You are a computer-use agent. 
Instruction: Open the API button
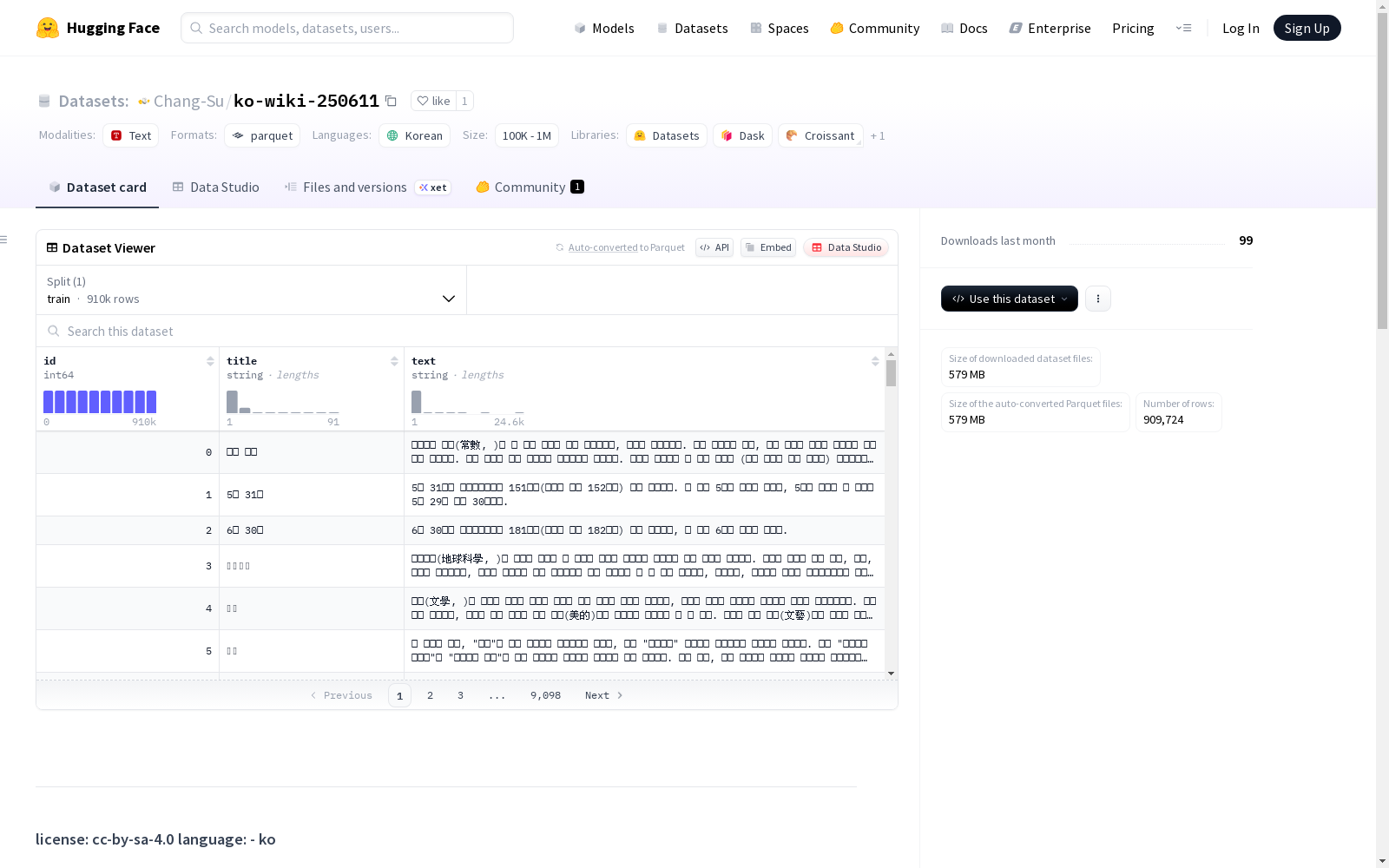[x=714, y=247]
